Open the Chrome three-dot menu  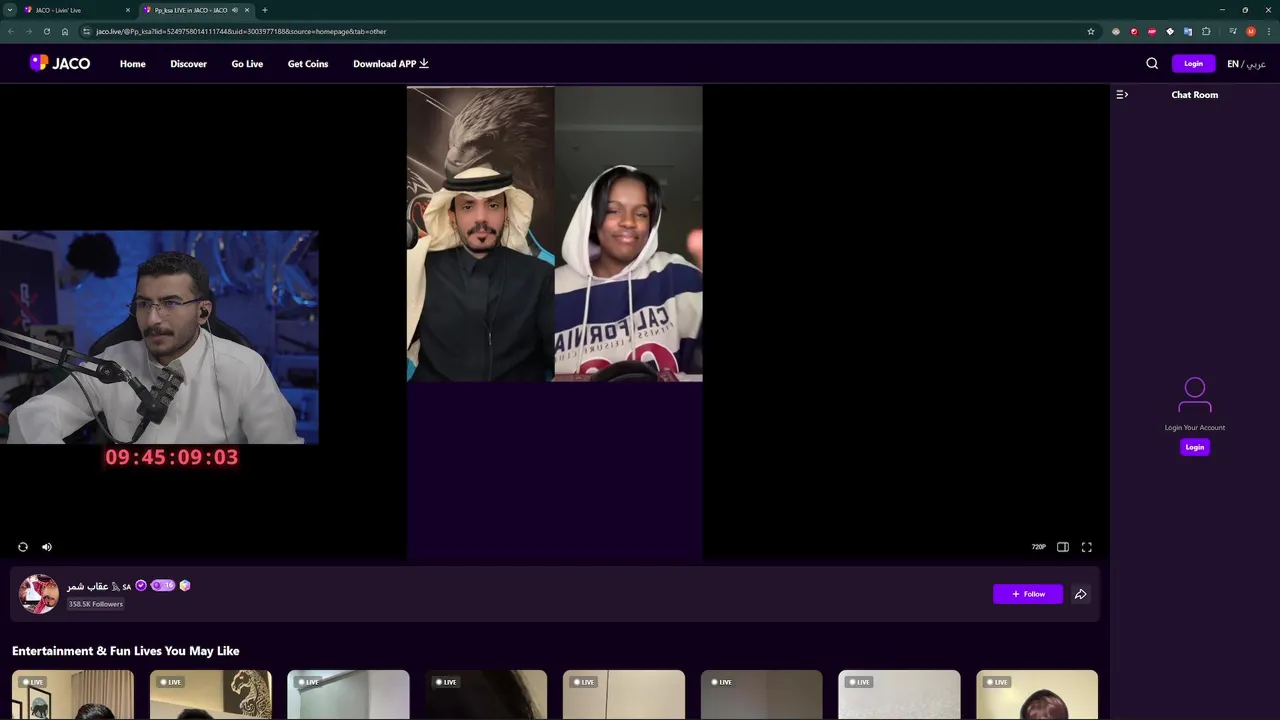pyautogui.click(x=1269, y=31)
